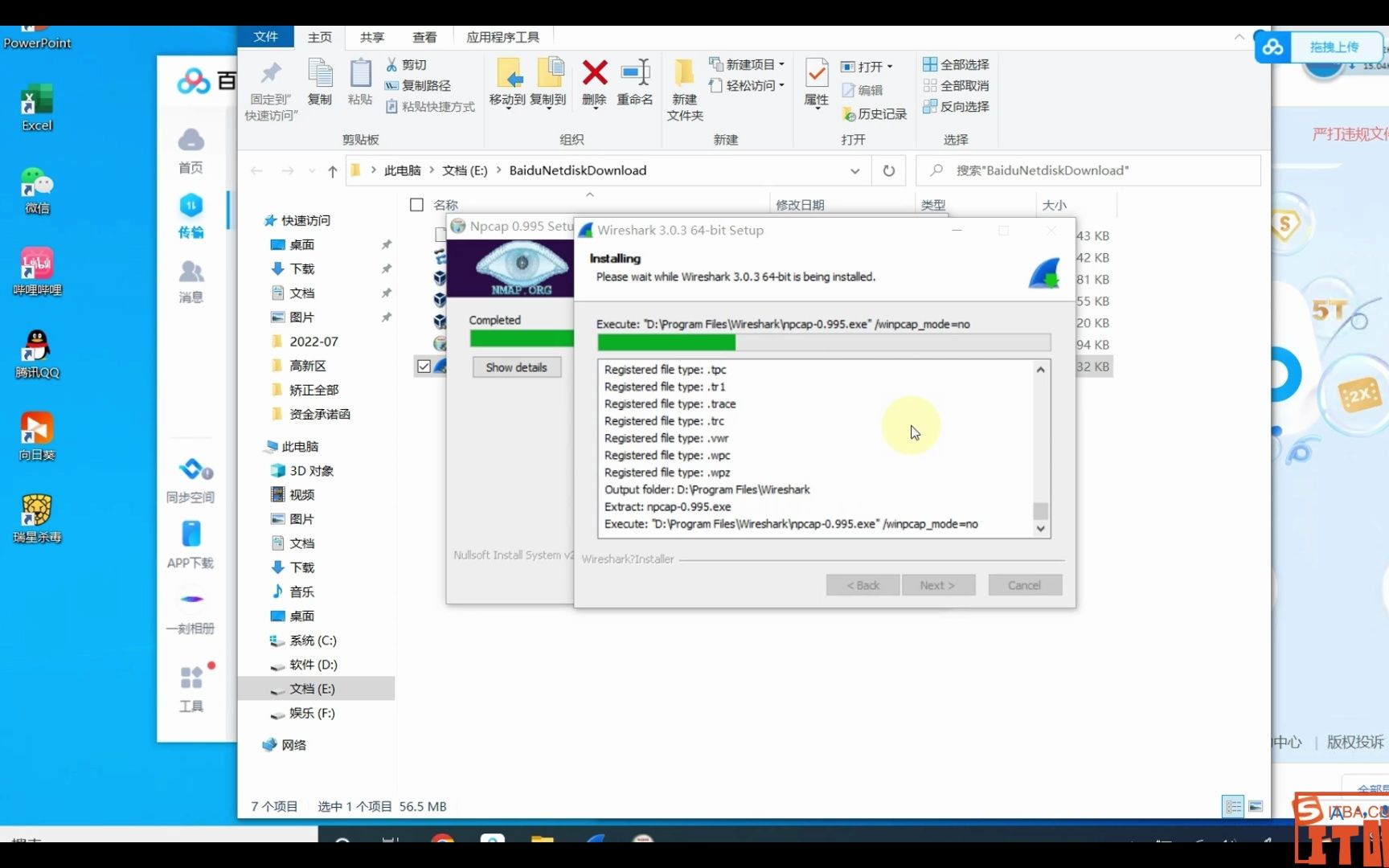Click the search BaiduNetdiskDownload input field
The width and height of the screenshot is (1389, 868).
pos(1088,170)
